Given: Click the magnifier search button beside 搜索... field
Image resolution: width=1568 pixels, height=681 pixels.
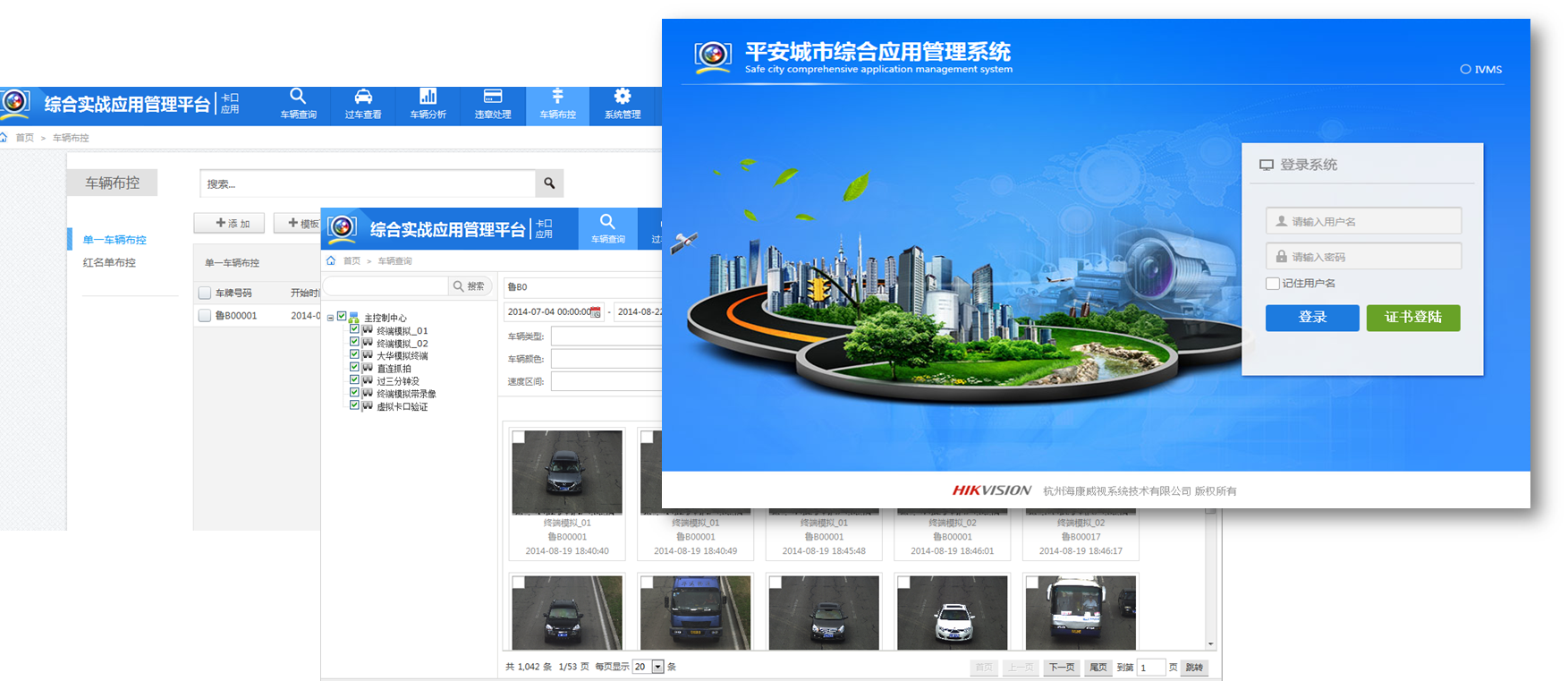Looking at the screenshot, I should click(x=549, y=183).
